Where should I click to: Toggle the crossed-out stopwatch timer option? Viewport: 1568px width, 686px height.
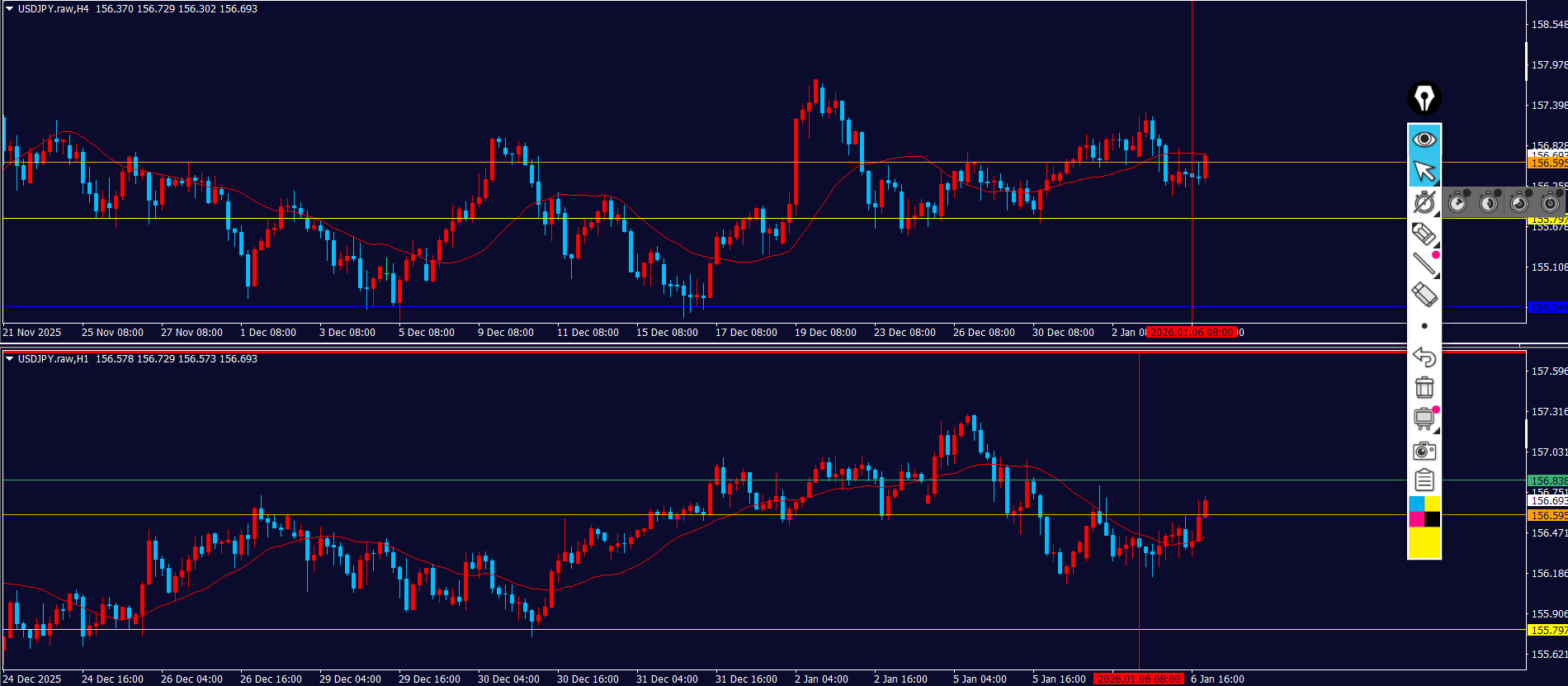coord(1424,202)
